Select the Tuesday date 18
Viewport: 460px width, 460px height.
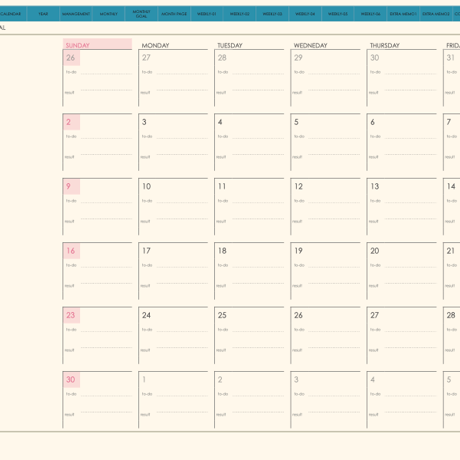pos(222,251)
